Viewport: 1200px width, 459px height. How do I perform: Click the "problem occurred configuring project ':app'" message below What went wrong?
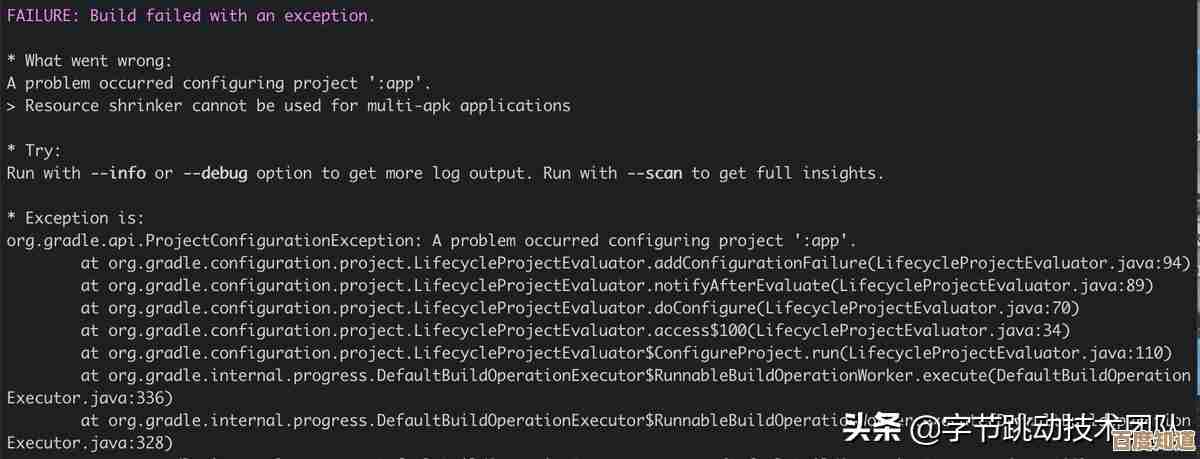coord(232,83)
